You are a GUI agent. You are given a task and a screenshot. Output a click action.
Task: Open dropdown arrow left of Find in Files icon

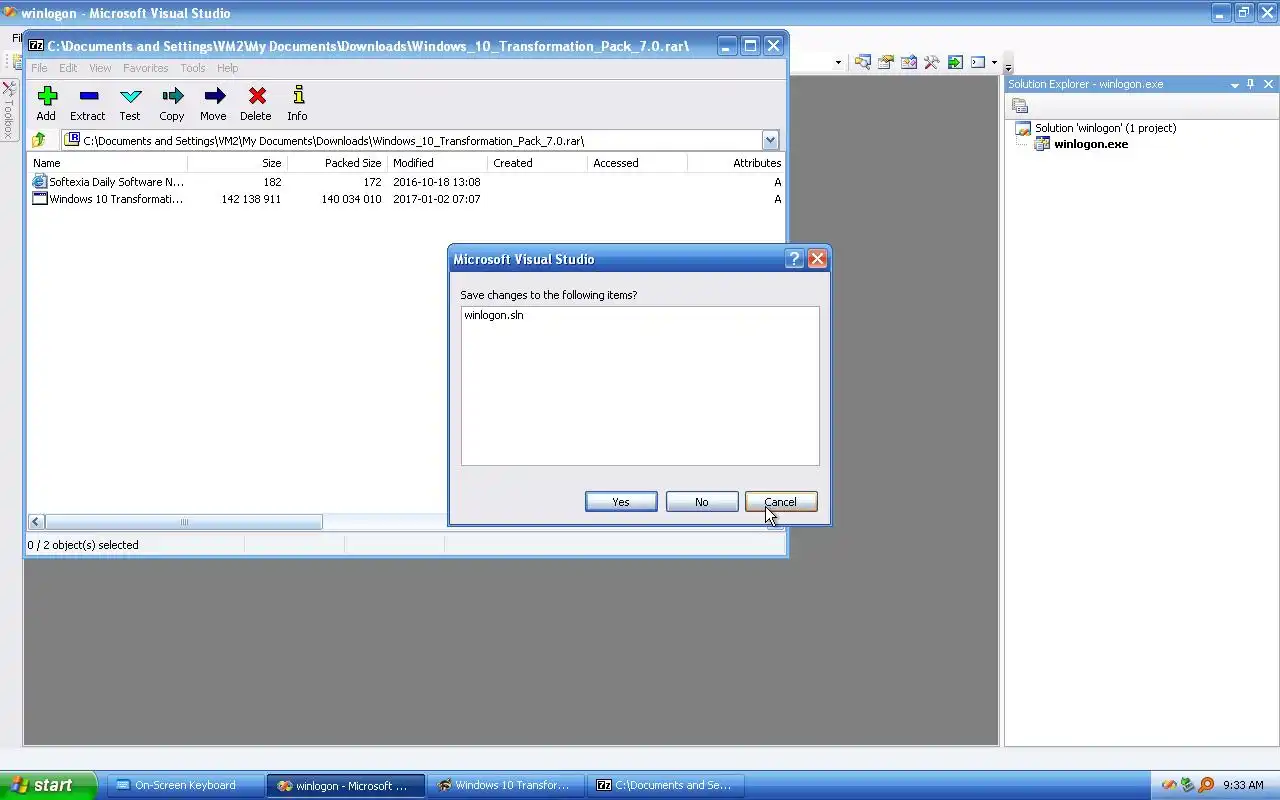(838, 62)
